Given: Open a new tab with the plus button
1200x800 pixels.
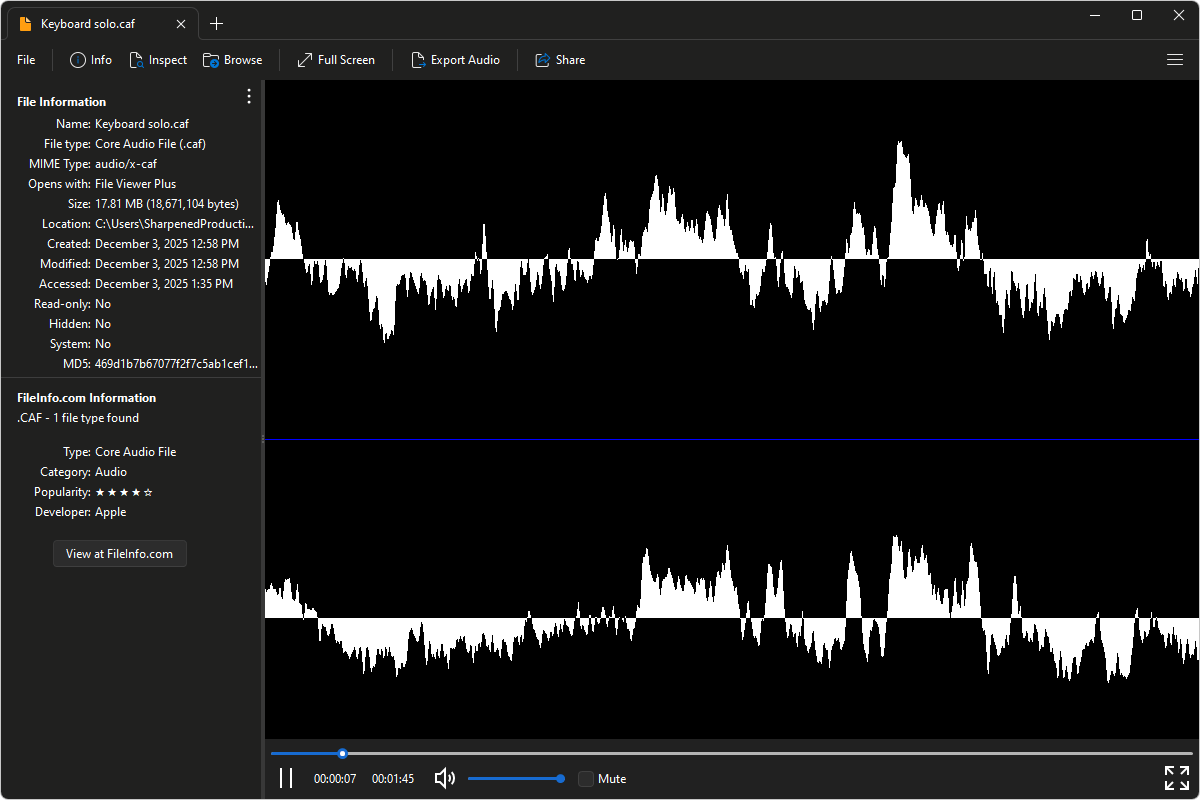Looking at the screenshot, I should click(x=217, y=23).
